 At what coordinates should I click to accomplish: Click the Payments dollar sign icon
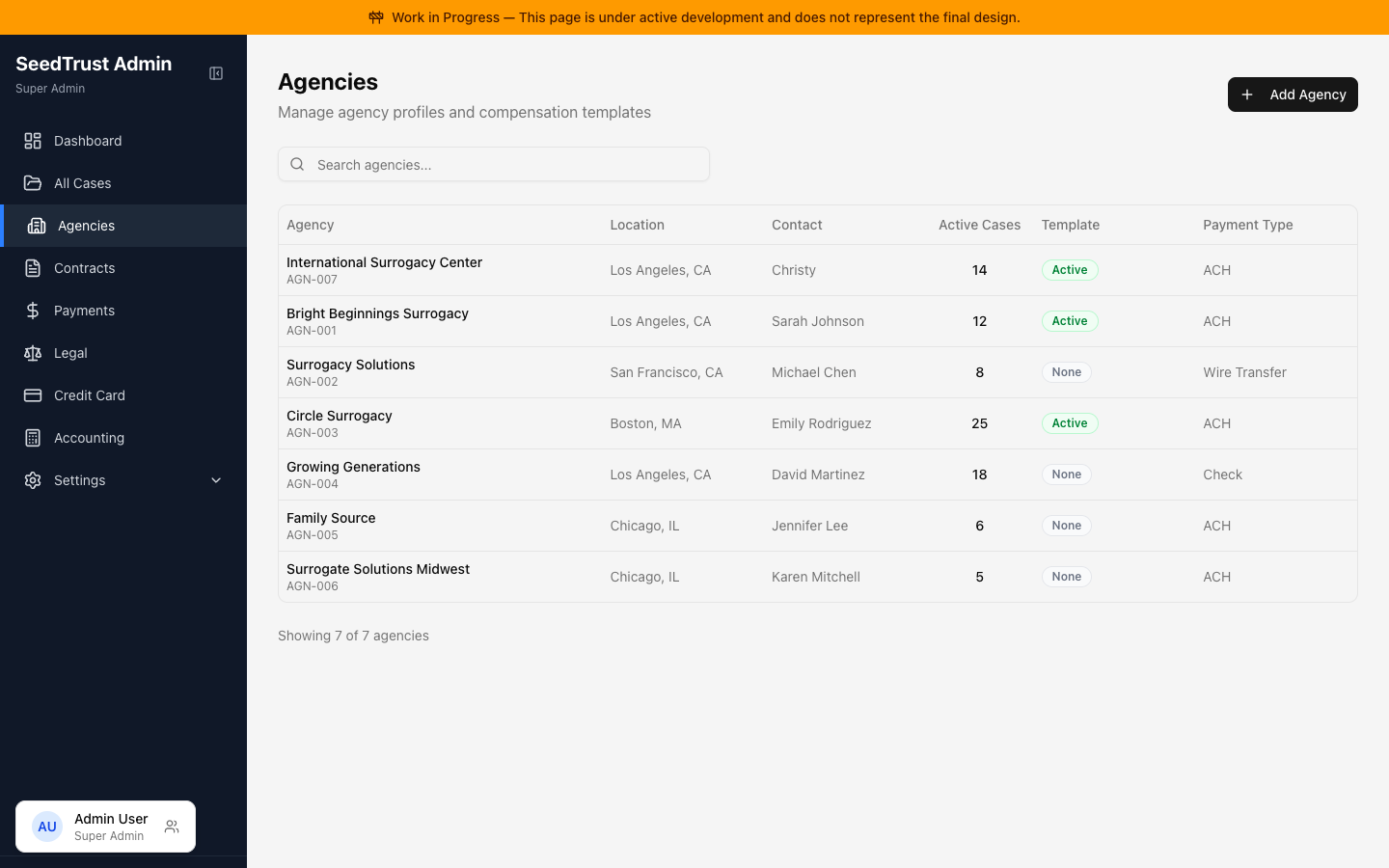tap(33, 311)
